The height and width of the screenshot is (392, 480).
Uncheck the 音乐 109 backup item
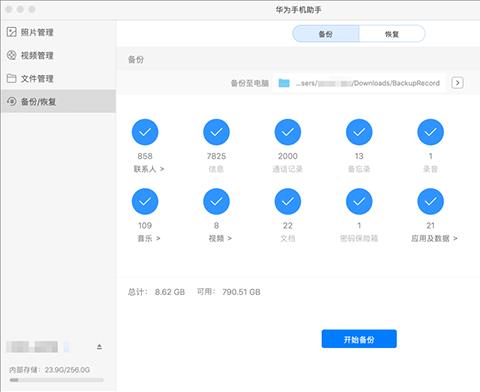(x=145, y=201)
